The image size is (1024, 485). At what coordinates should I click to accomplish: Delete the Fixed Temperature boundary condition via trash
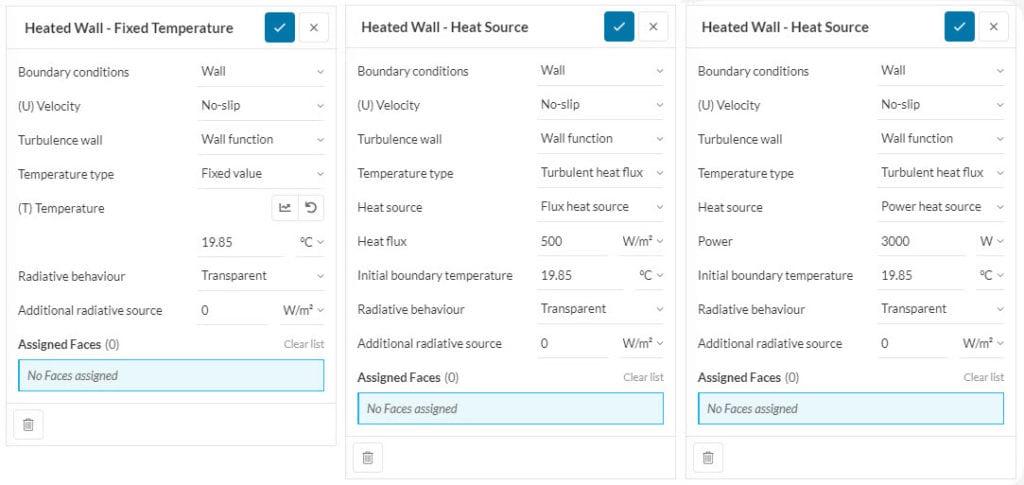(x=28, y=425)
